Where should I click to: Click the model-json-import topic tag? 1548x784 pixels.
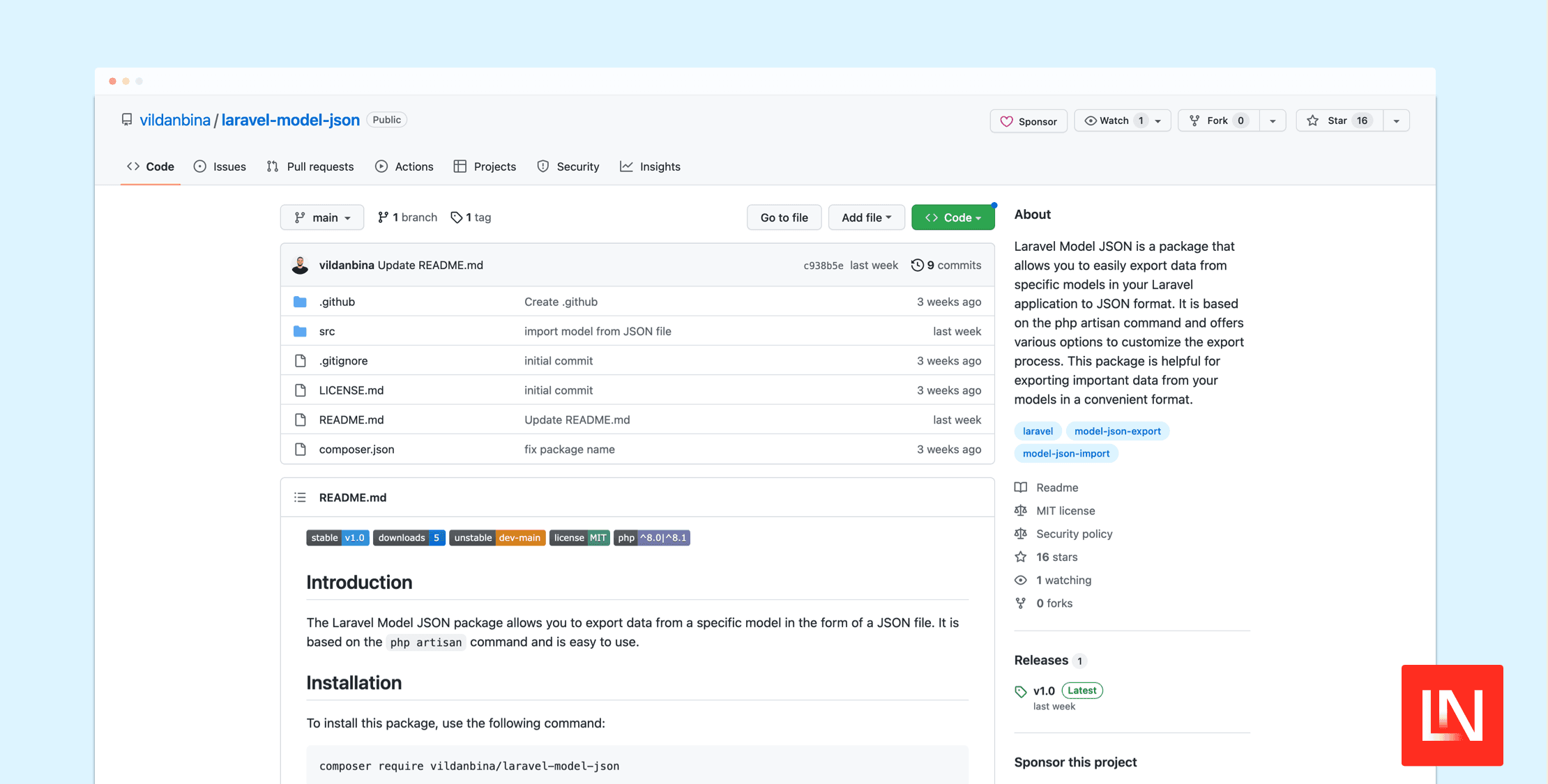1066,453
